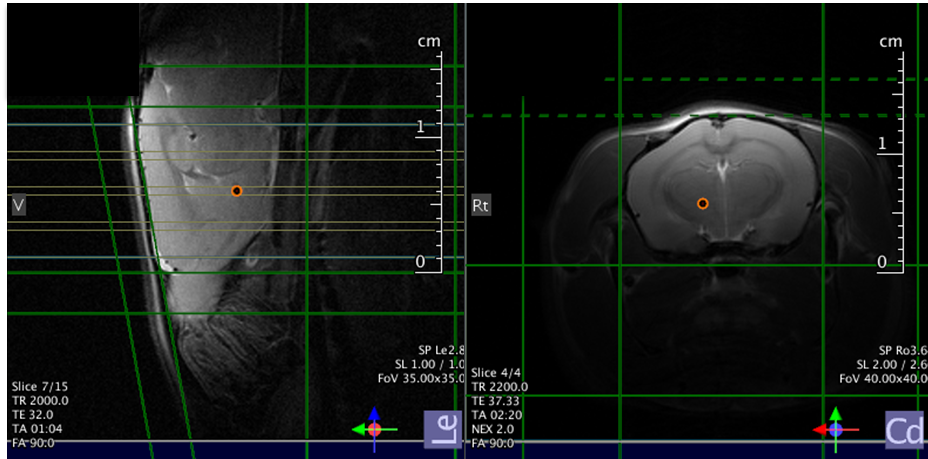
Task: Click the orange marker in the coronal brain view
Action: pos(702,203)
